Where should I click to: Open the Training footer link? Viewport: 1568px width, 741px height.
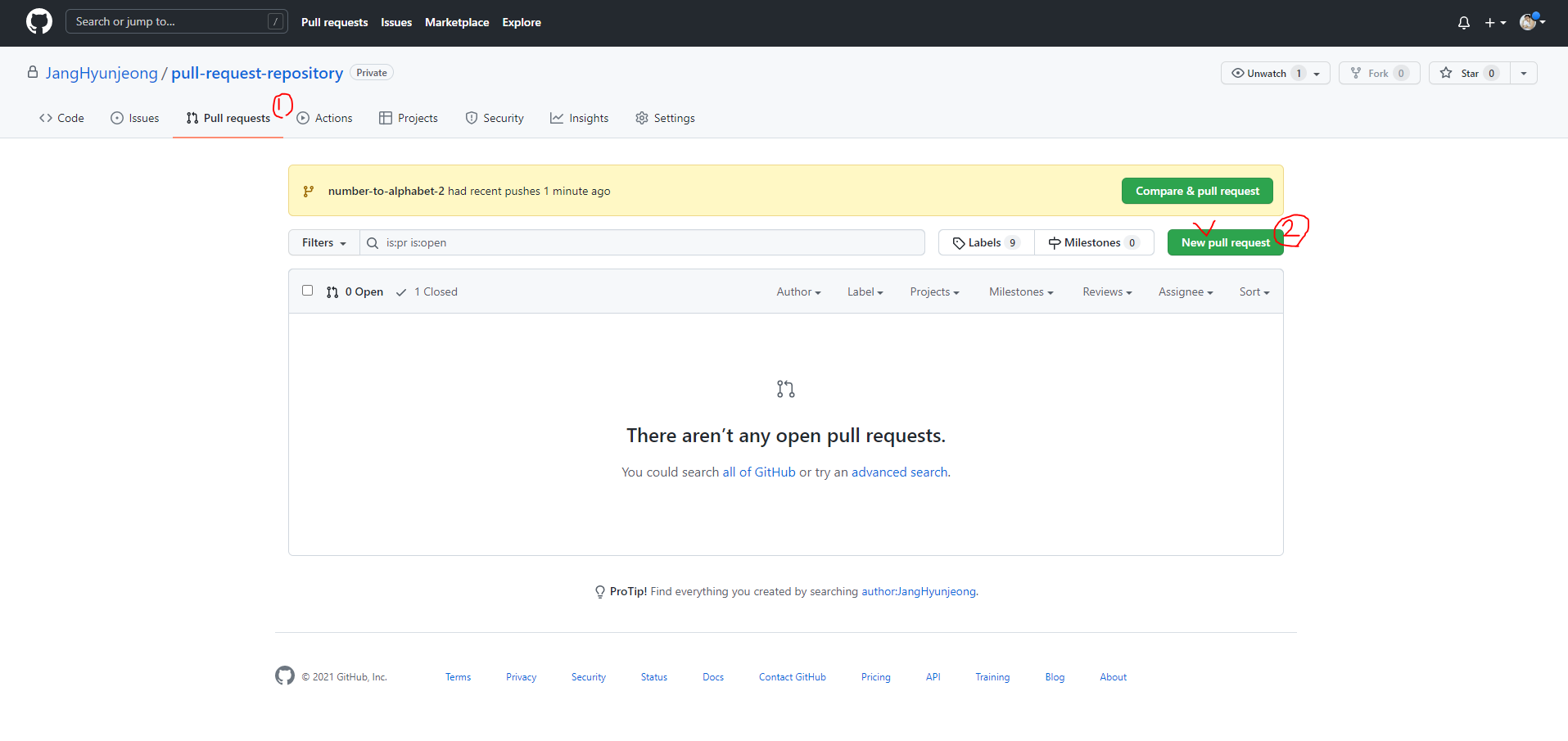(992, 677)
